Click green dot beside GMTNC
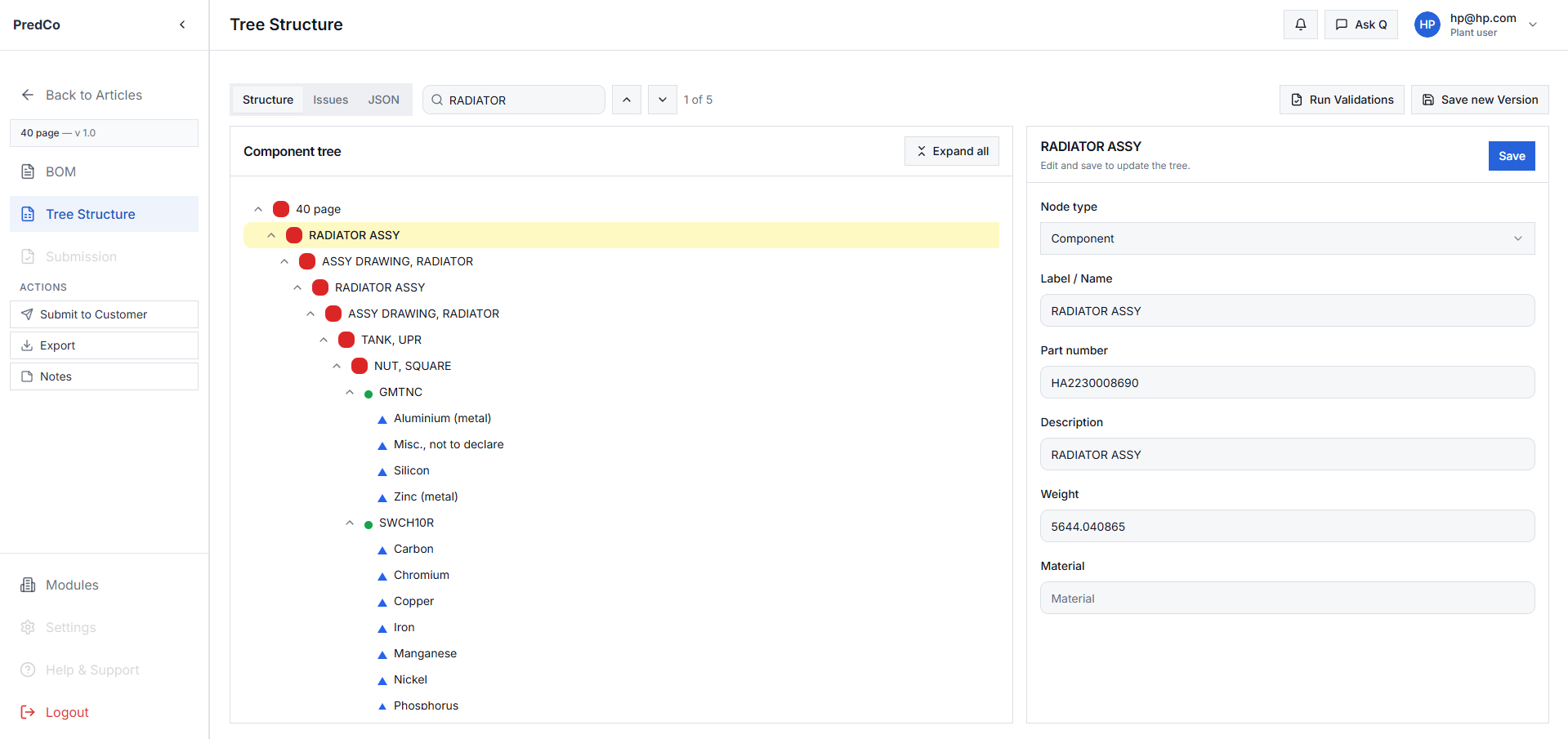Viewport: 1568px width, 739px height. (x=369, y=394)
